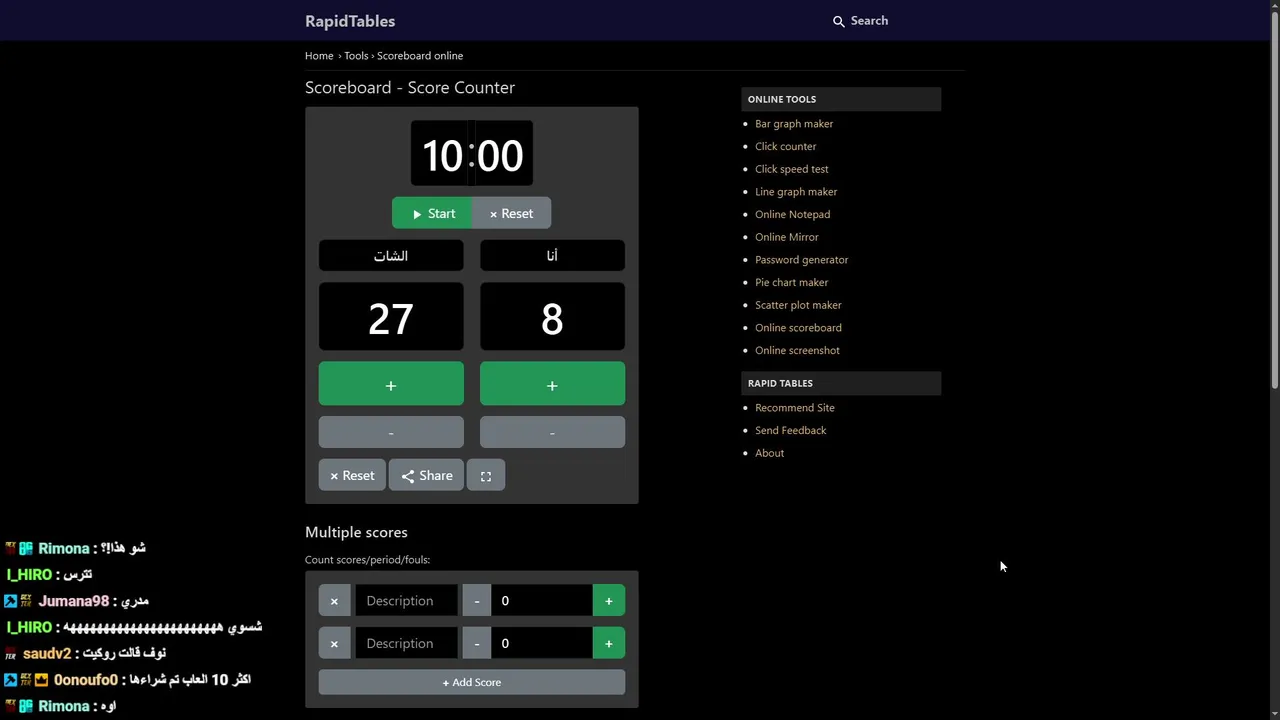Open Tools breadcrumb link
Screen dimensions: 1280x720
coord(356,56)
